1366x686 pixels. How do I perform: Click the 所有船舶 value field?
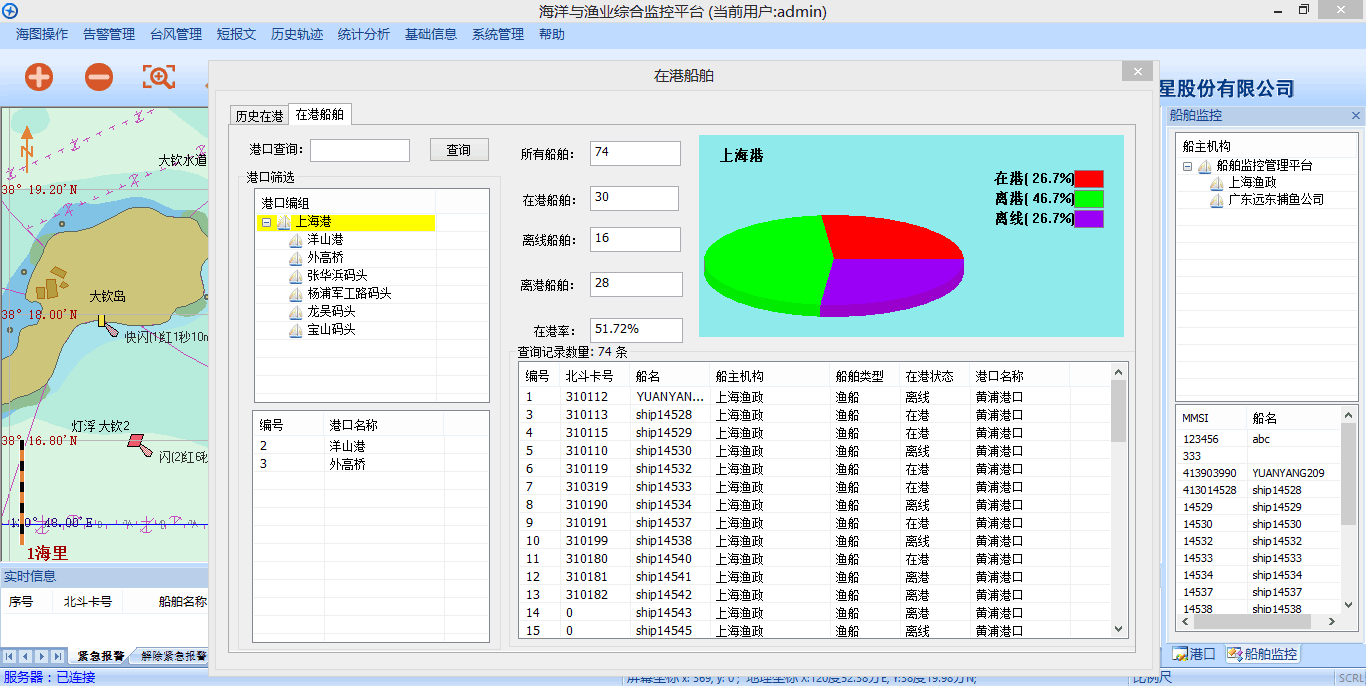635,153
